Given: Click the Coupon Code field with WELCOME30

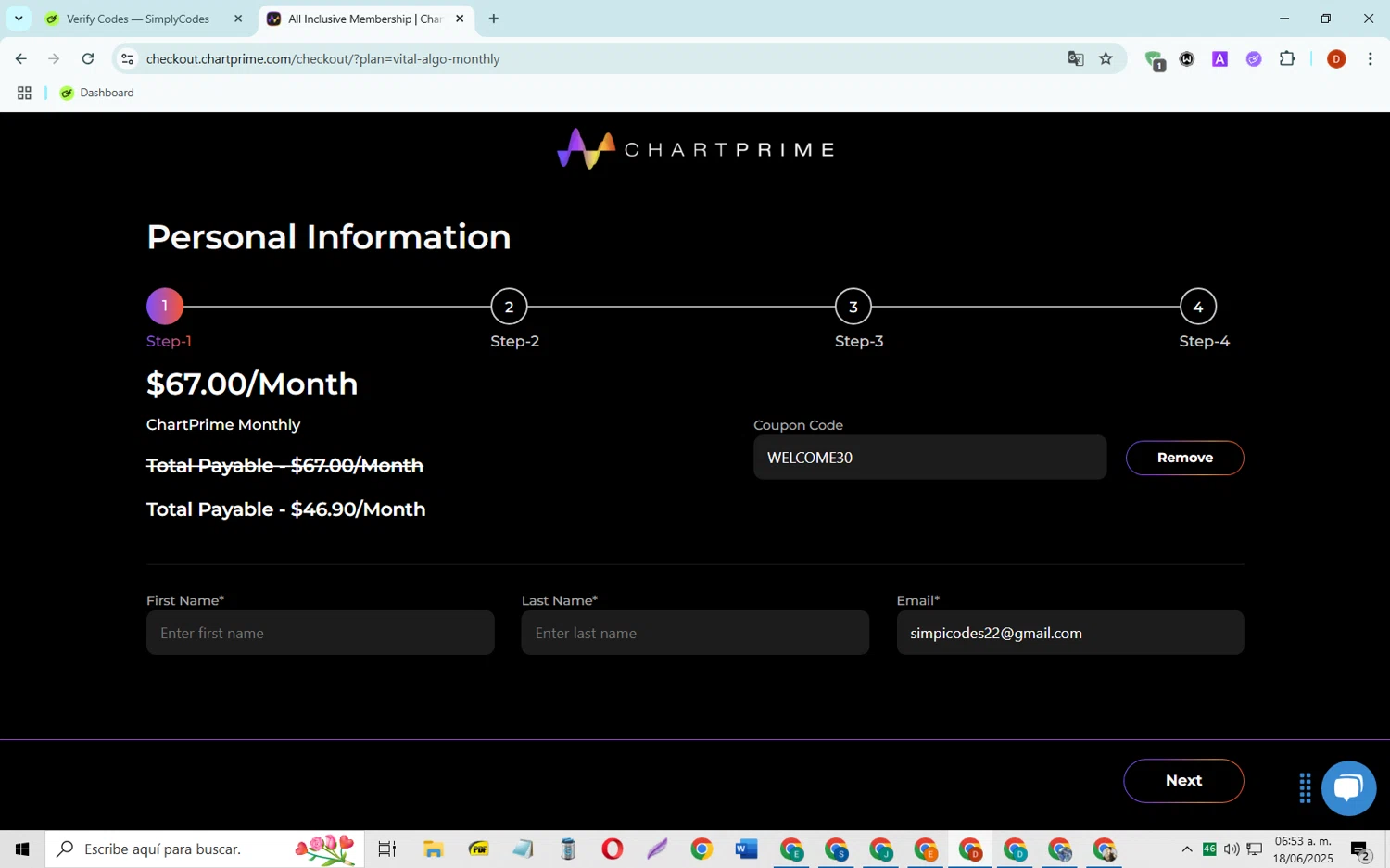Looking at the screenshot, I should [929, 458].
